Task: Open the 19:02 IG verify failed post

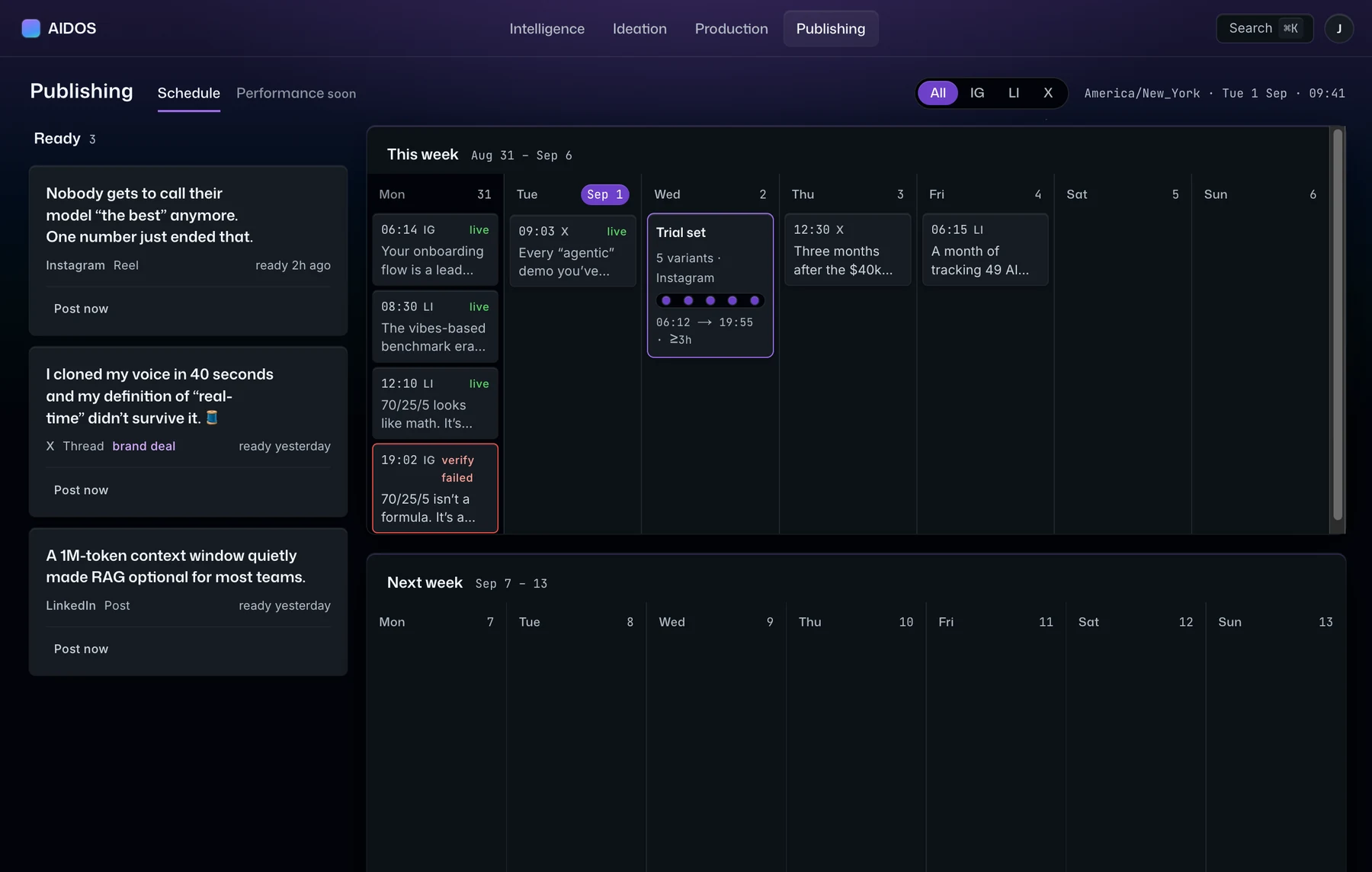Action: tap(434, 488)
